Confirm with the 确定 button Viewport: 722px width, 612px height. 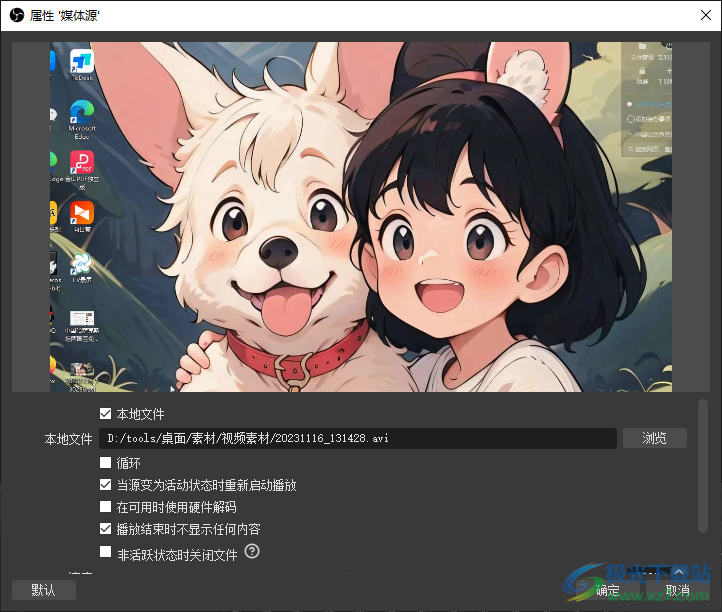click(x=607, y=590)
